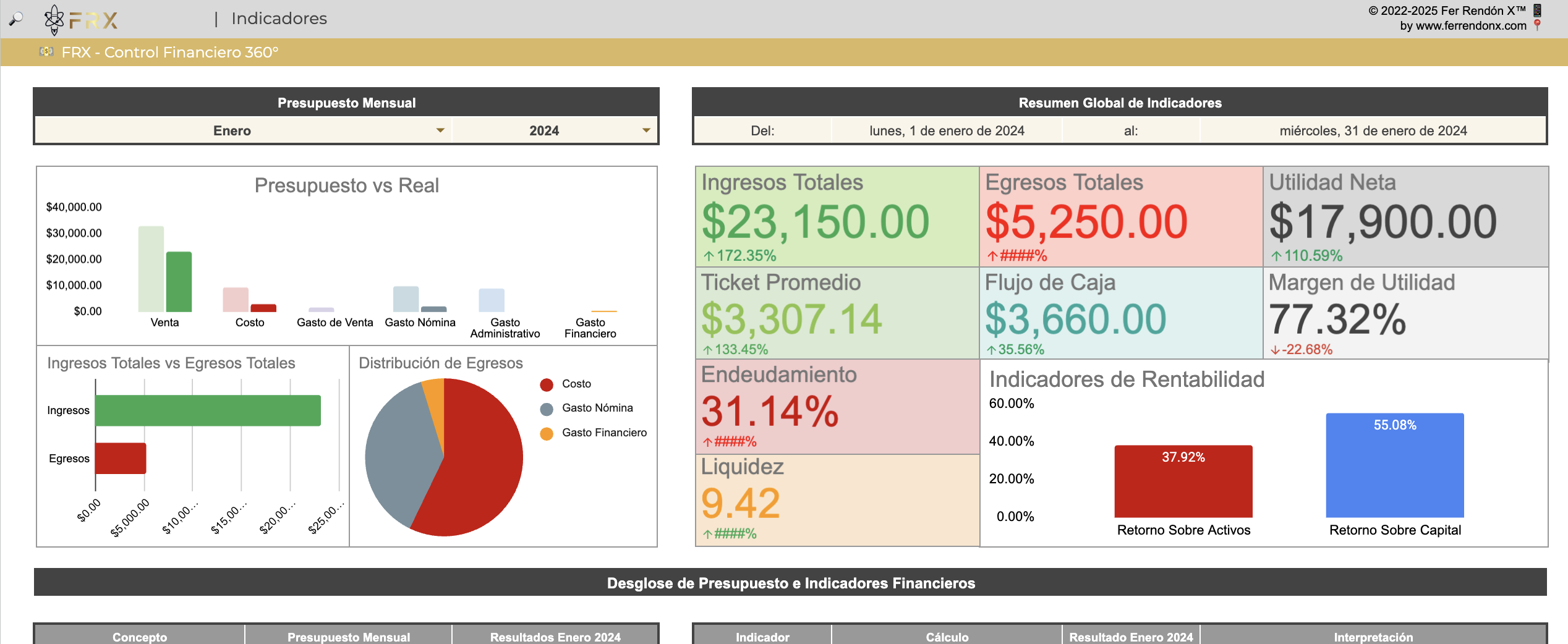The image size is (1568, 644).
Task: Click the Presupuesto Mensual column header
Action: pyautogui.click(x=348, y=637)
